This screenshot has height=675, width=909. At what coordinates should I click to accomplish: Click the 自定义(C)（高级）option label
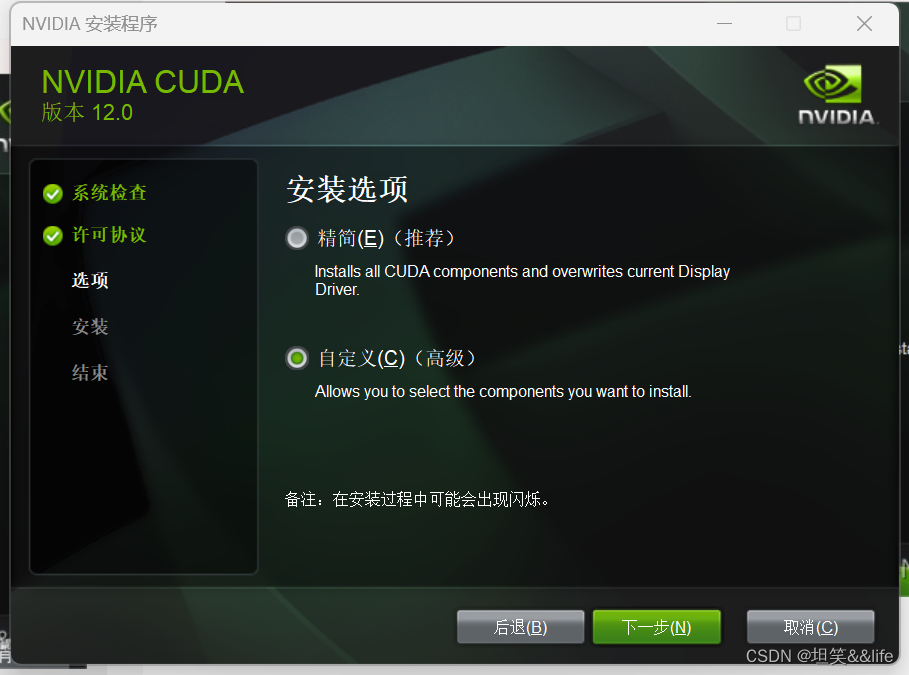coord(397,358)
